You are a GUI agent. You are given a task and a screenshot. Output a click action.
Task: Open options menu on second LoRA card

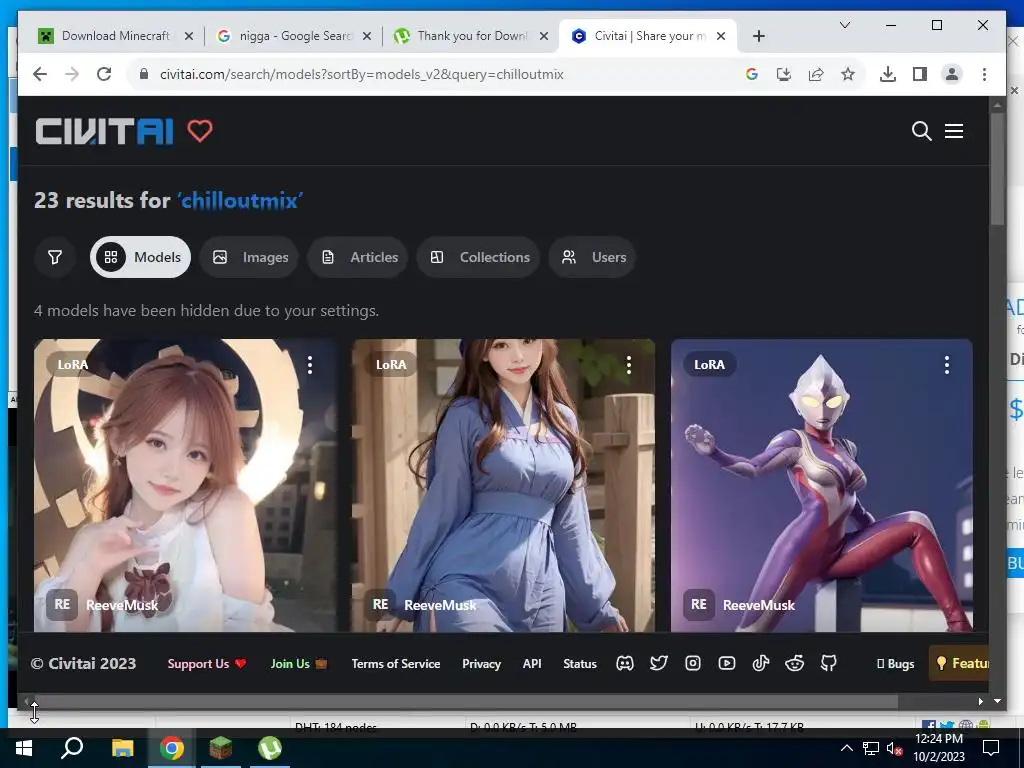629,365
